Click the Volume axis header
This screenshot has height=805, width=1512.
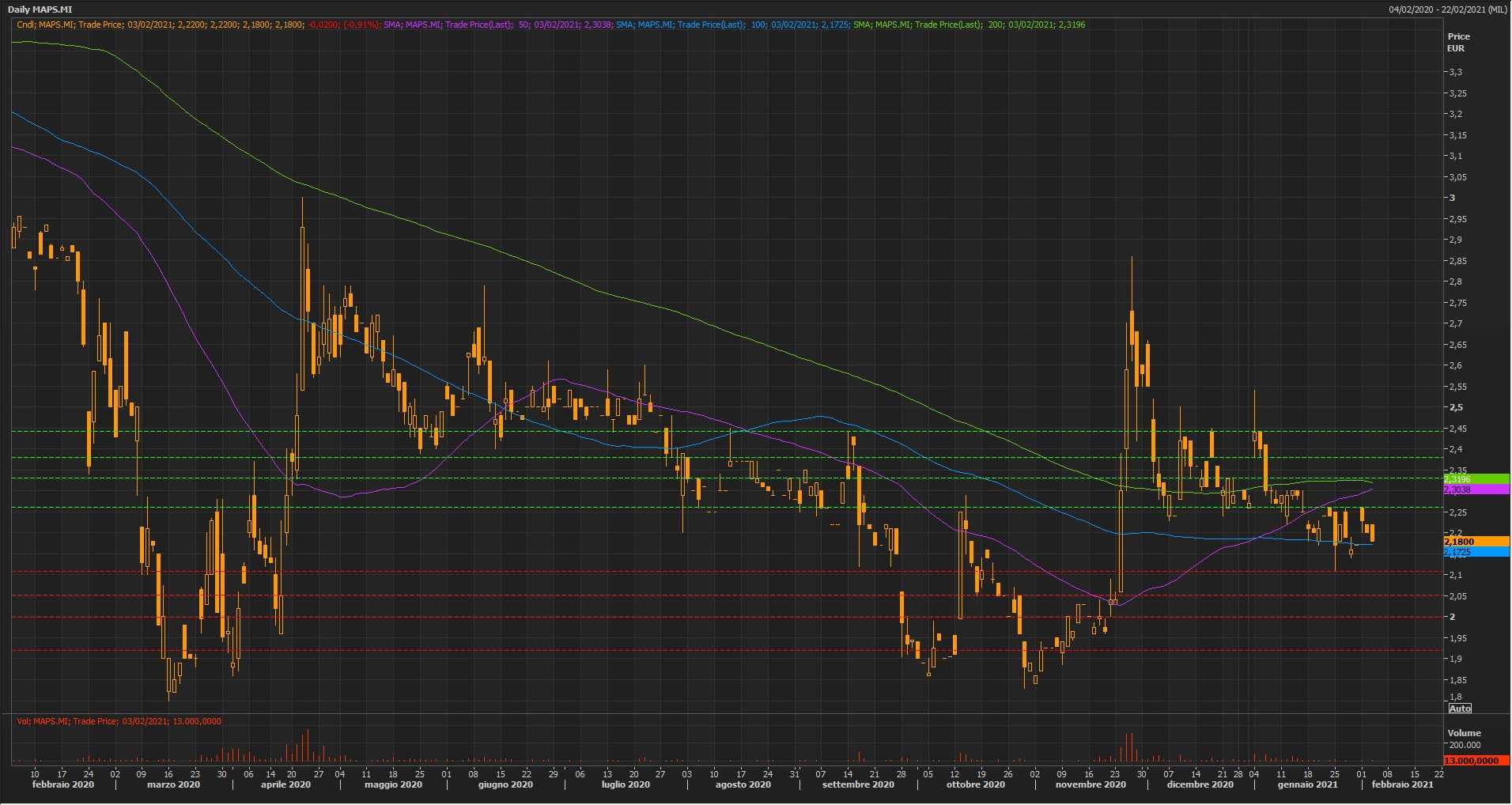coord(1464,733)
